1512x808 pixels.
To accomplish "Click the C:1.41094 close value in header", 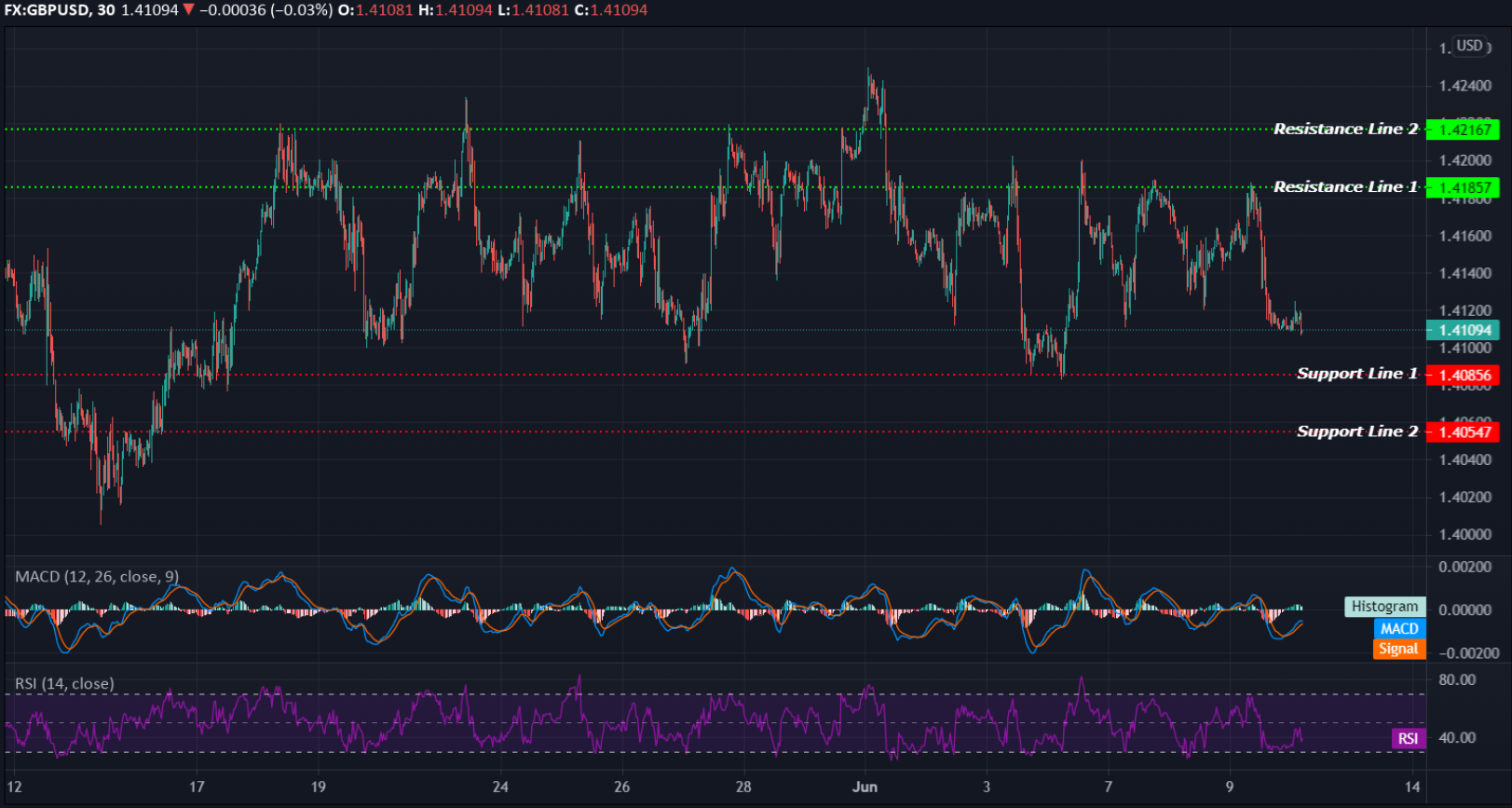I will click(x=611, y=10).
